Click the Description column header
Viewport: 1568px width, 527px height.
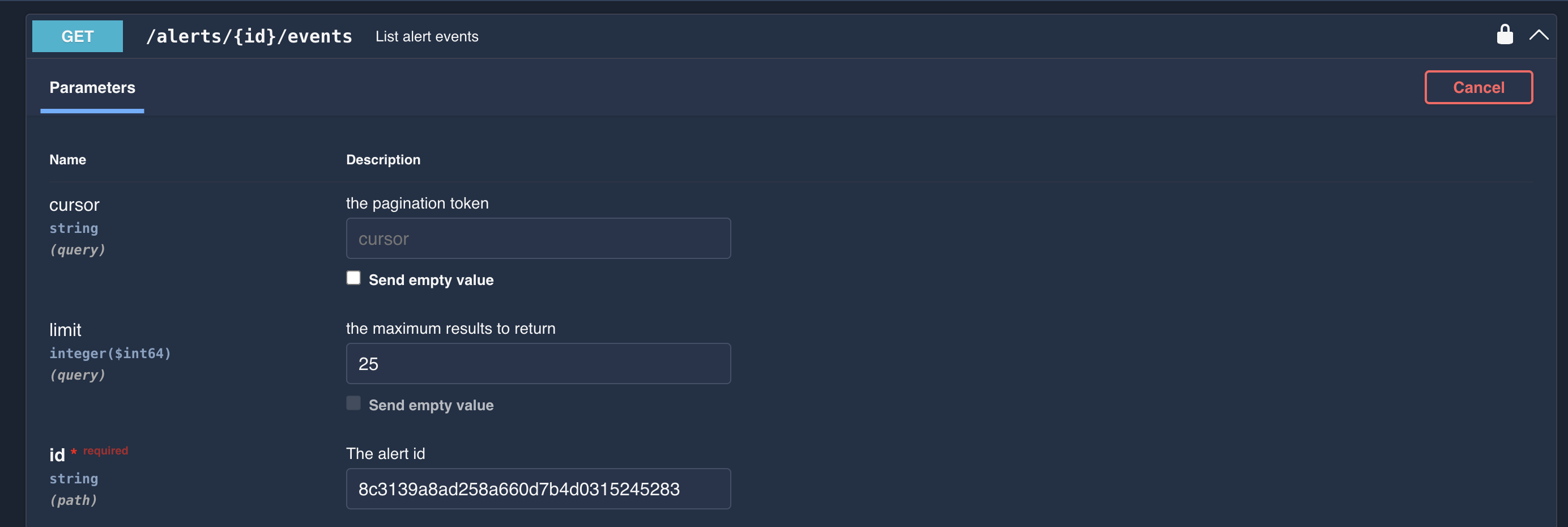(x=383, y=160)
